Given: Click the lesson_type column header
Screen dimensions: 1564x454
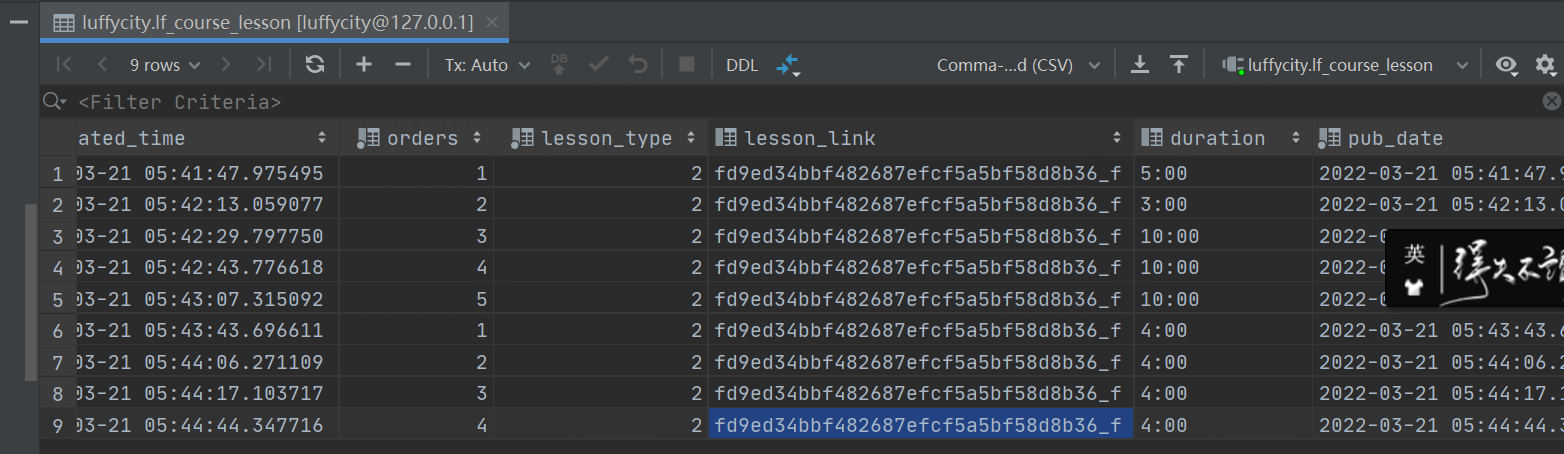Looking at the screenshot, I should point(605,138).
